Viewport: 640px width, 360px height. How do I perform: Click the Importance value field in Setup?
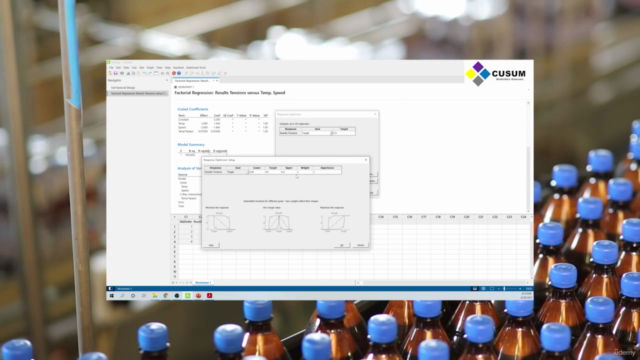(x=327, y=172)
